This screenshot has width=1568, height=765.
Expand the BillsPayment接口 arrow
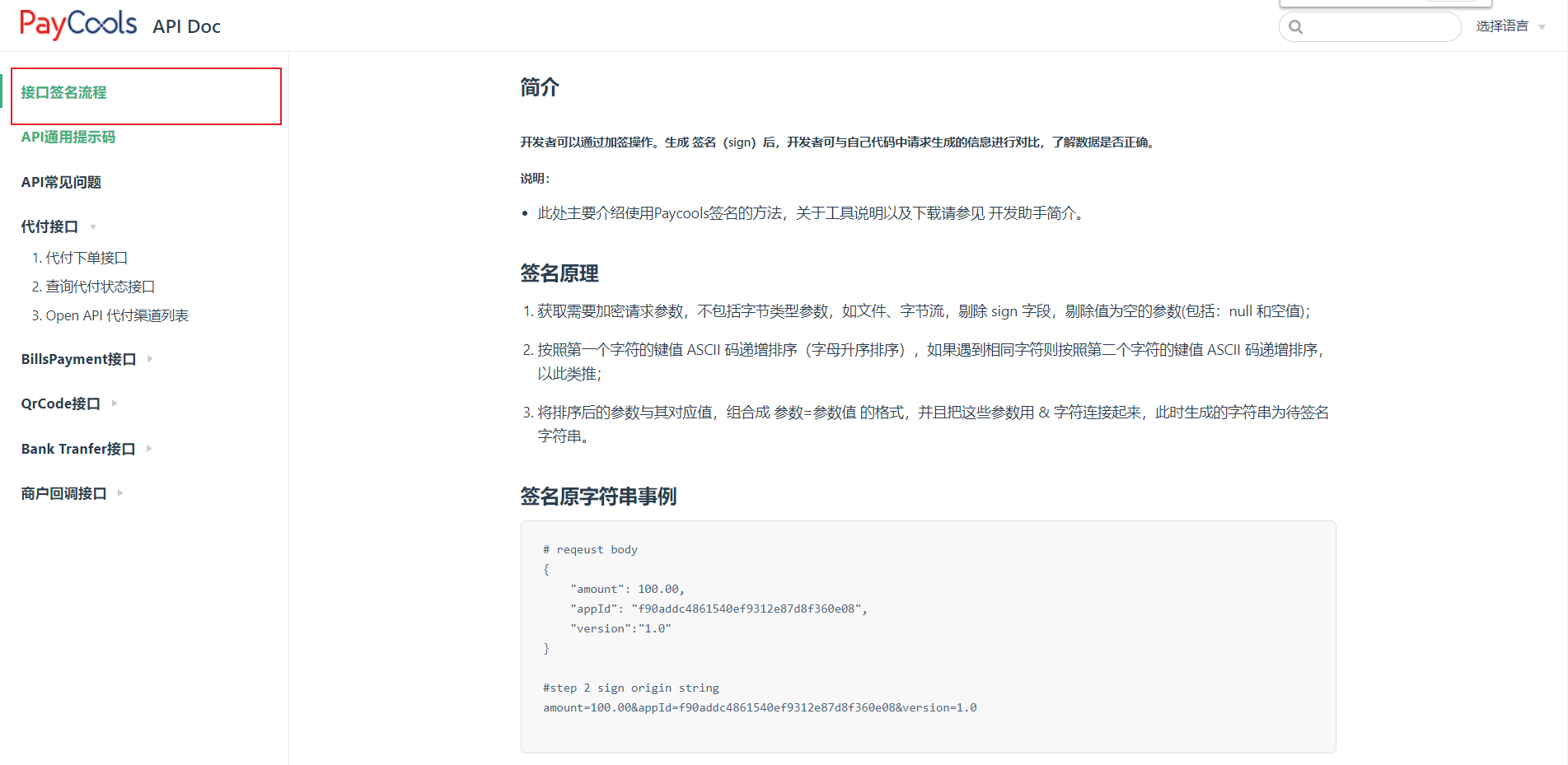tap(150, 359)
